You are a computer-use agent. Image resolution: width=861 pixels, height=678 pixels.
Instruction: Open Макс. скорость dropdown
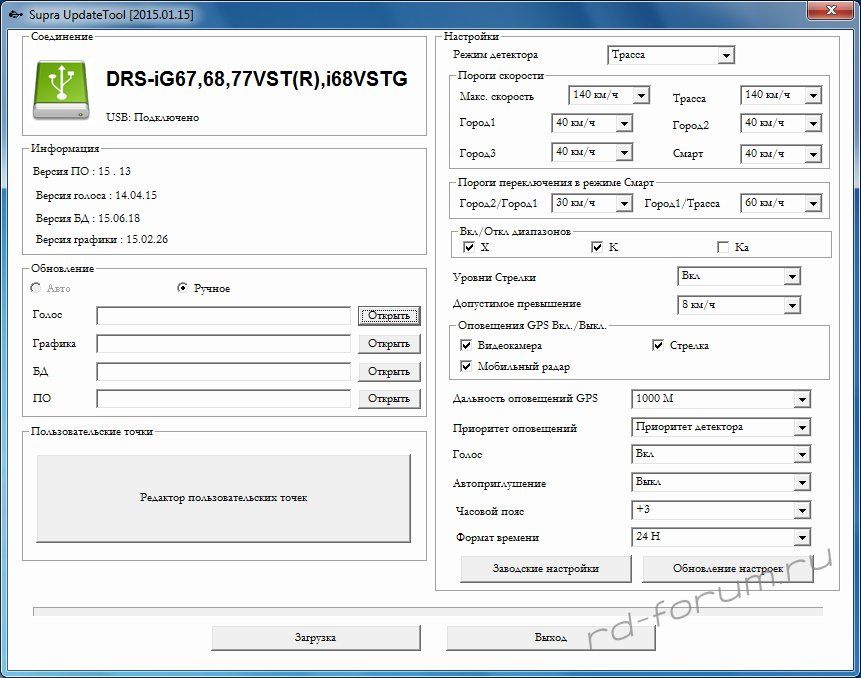click(610, 95)
